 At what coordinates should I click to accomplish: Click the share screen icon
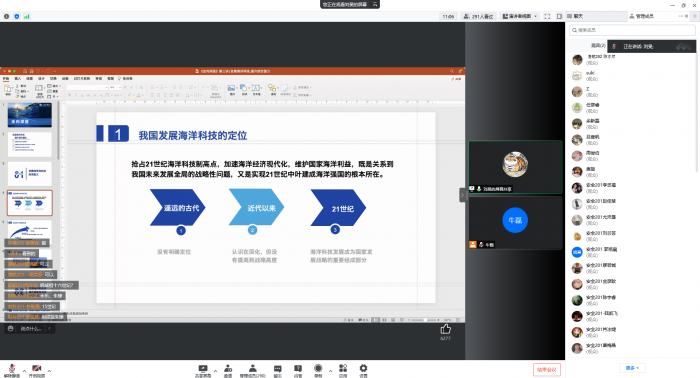(203, 368)
